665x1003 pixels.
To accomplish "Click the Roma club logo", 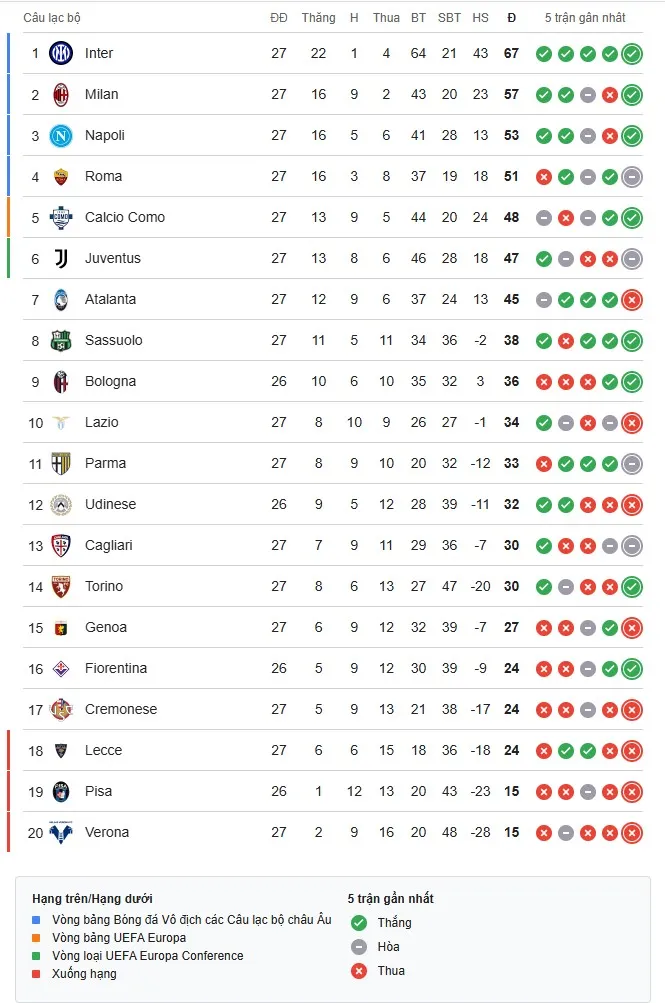I will click(x=60, y=176).
